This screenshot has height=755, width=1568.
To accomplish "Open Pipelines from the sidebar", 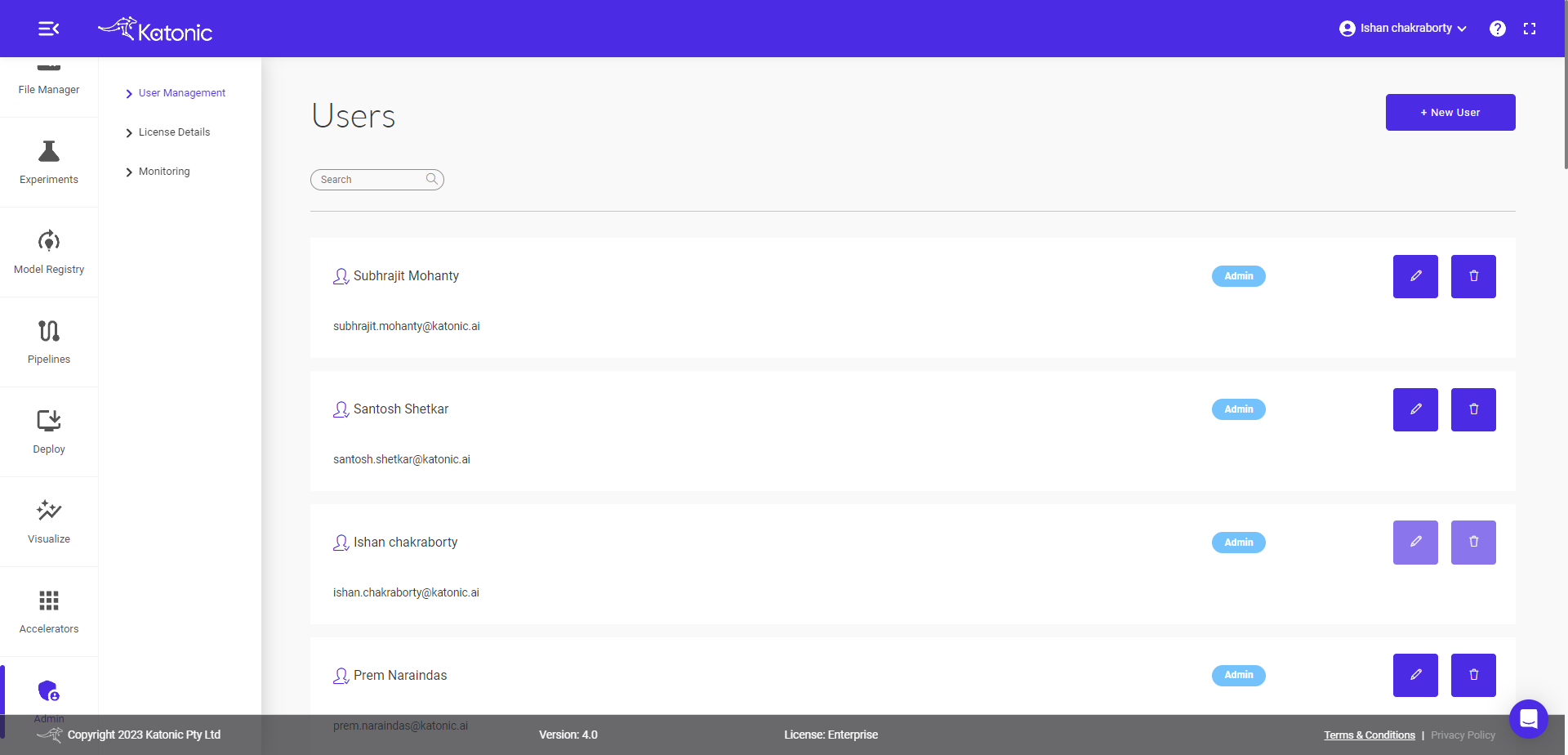I will point(49,342).
